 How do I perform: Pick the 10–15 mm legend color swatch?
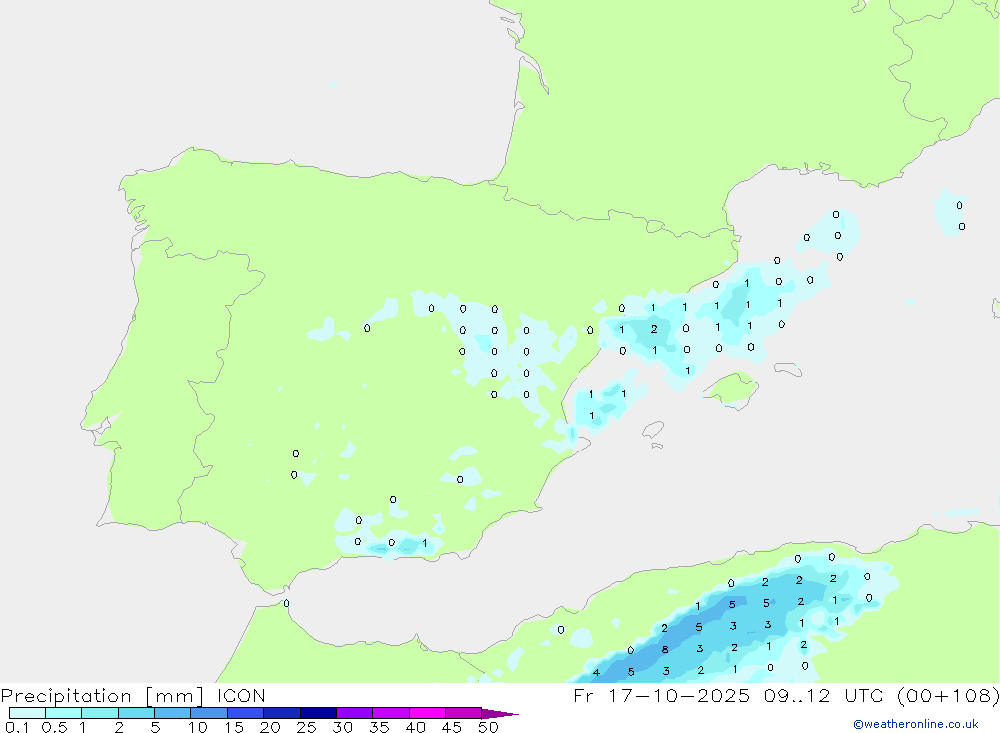tap(209, 713)
